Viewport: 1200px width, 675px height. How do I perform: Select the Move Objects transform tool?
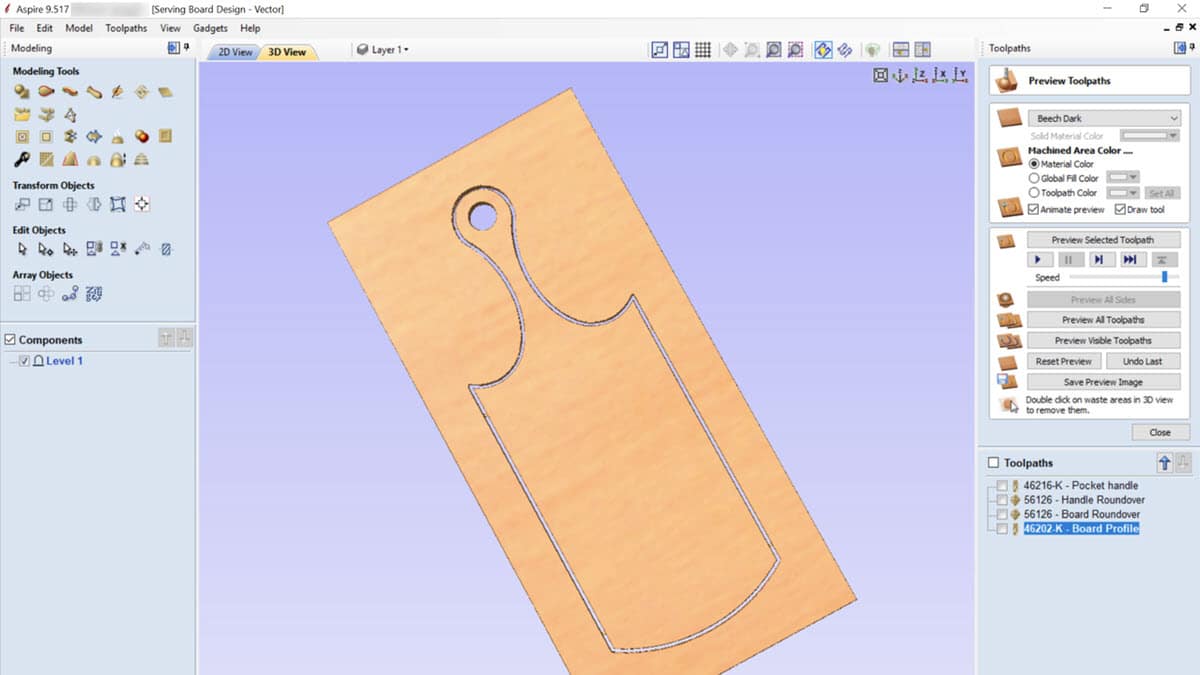pyautogui.click(x=22, y=204)
